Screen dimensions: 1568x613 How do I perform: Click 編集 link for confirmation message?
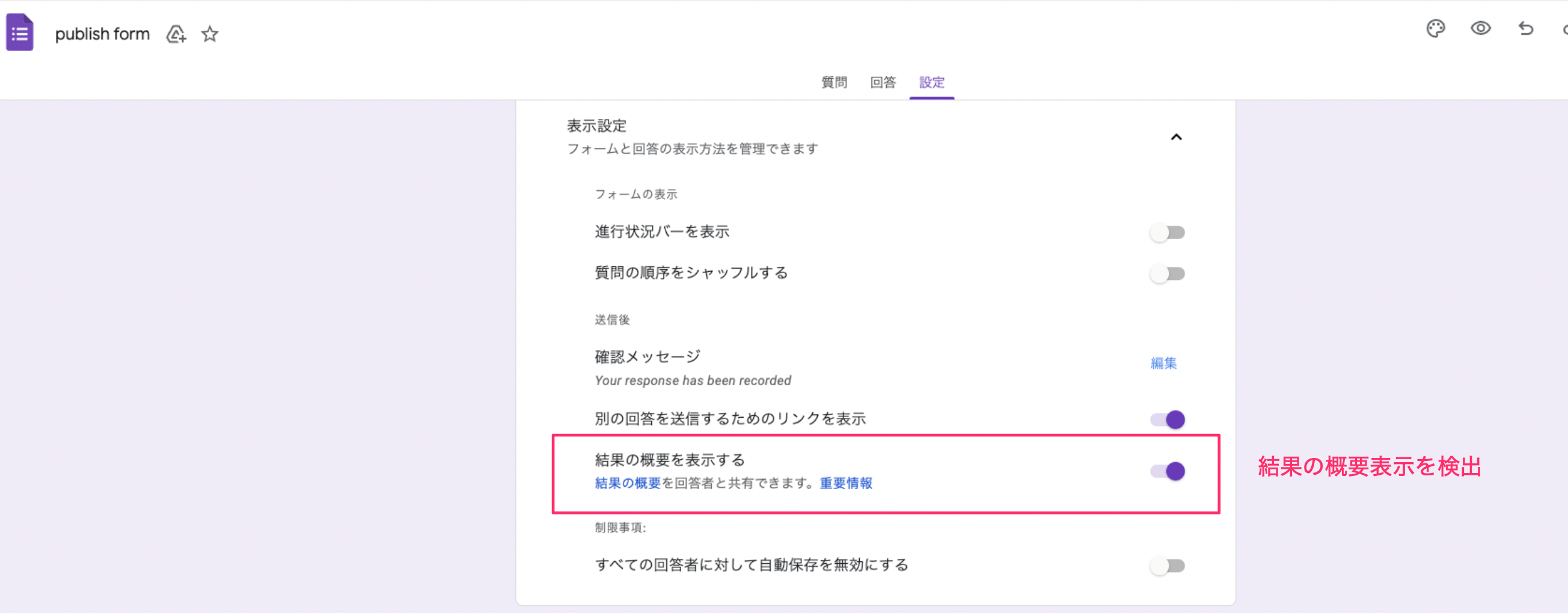point(1163,364)
